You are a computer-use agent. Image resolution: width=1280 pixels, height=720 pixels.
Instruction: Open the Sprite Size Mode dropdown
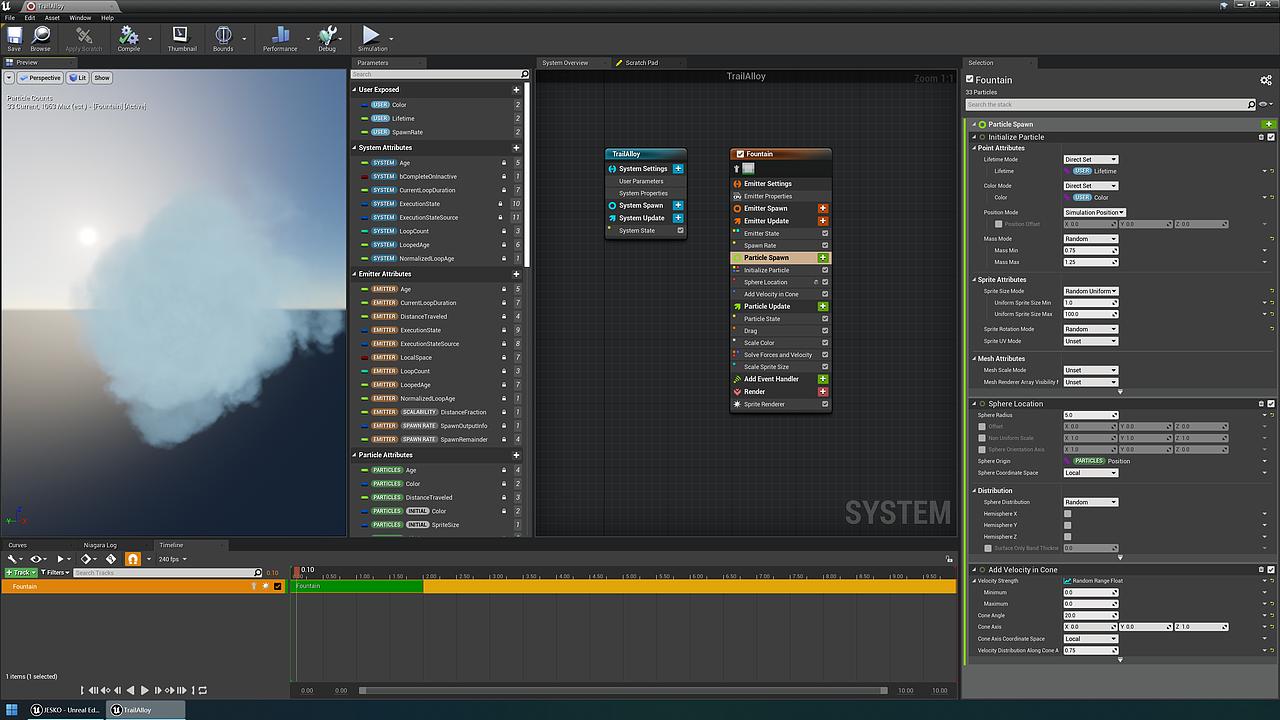tap(1090, 291)
